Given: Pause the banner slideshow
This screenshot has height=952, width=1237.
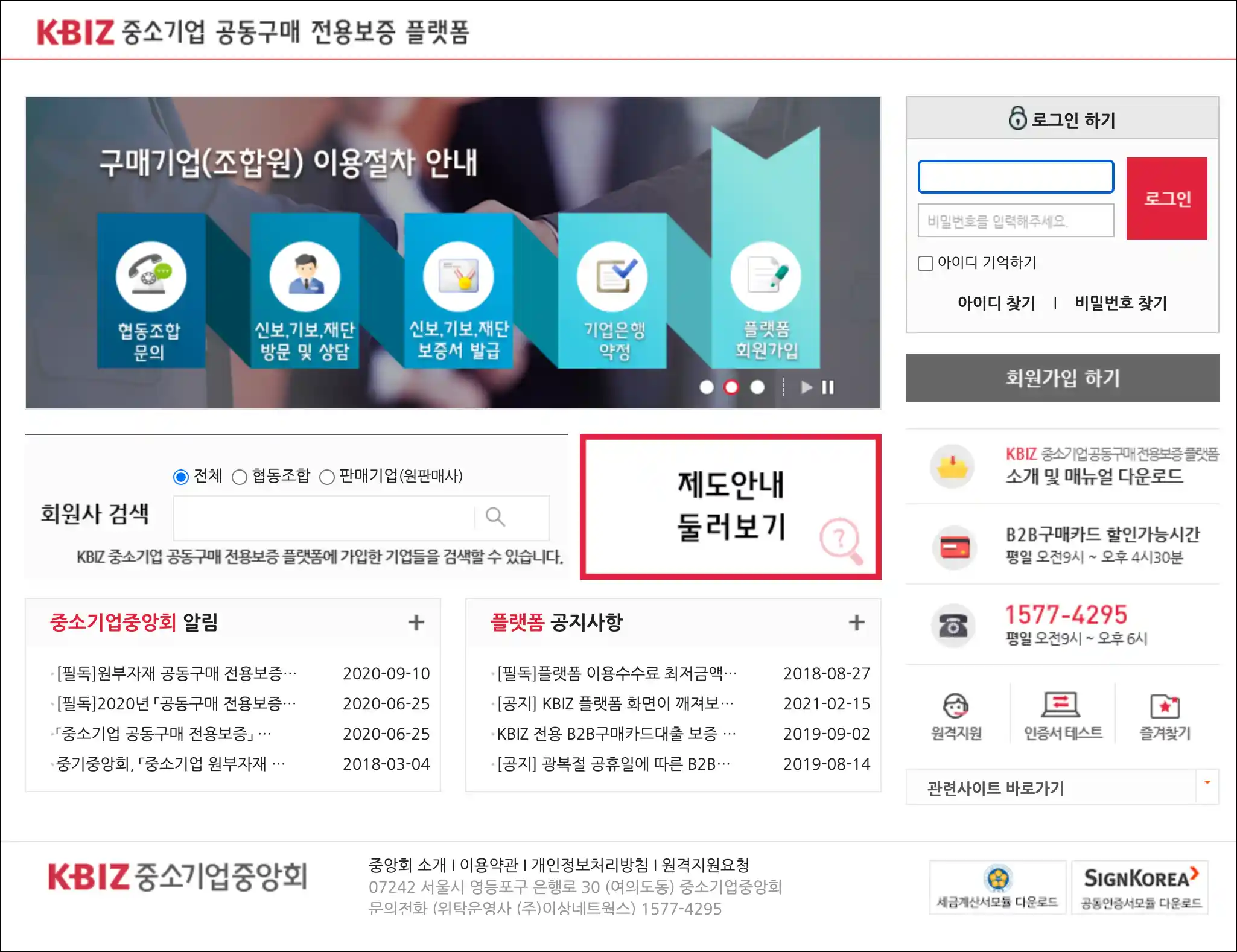Looking at the screenshot, I should pos(828,387).
